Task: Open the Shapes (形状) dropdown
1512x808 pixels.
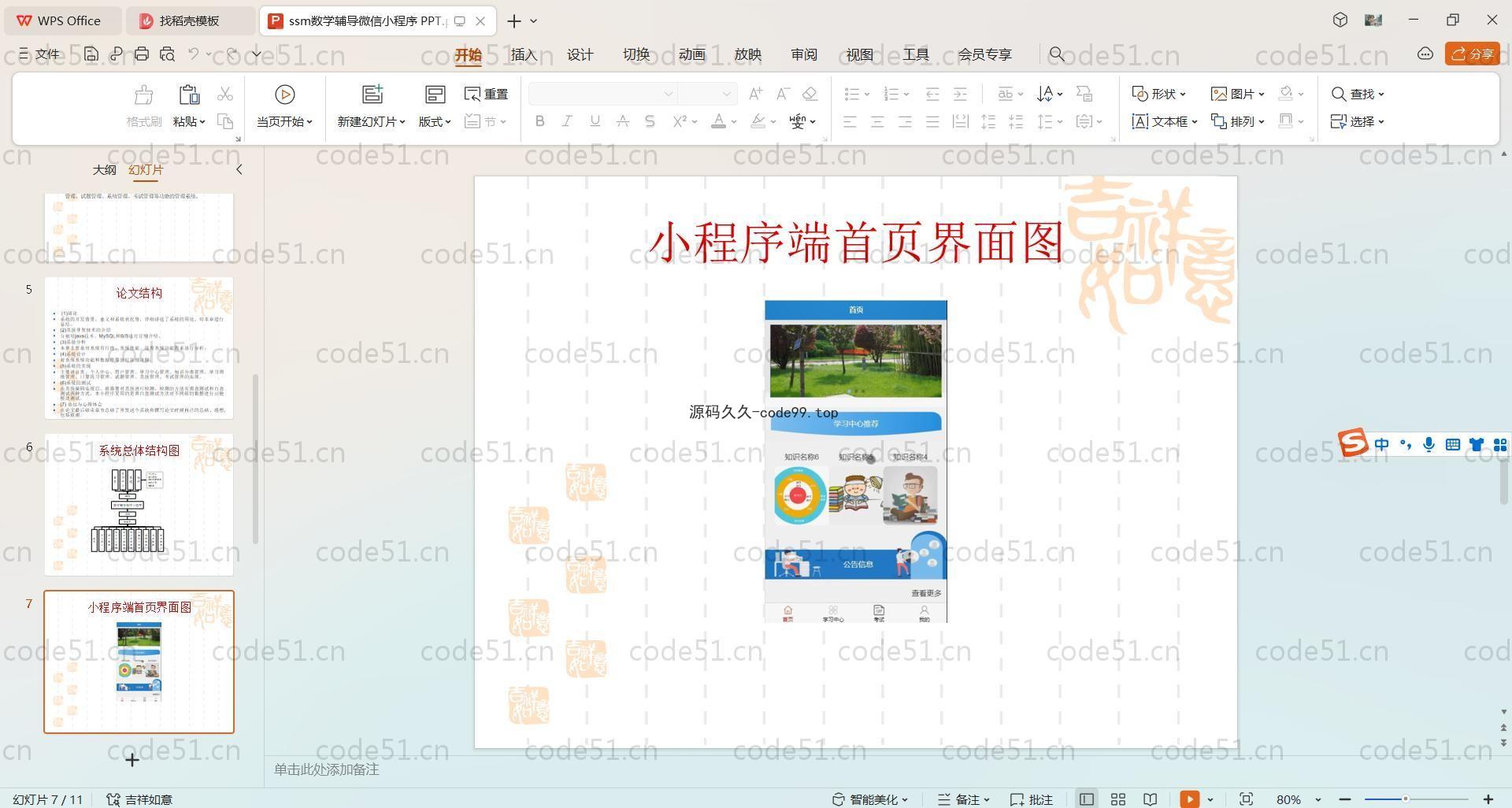Action: (1158, 94)
